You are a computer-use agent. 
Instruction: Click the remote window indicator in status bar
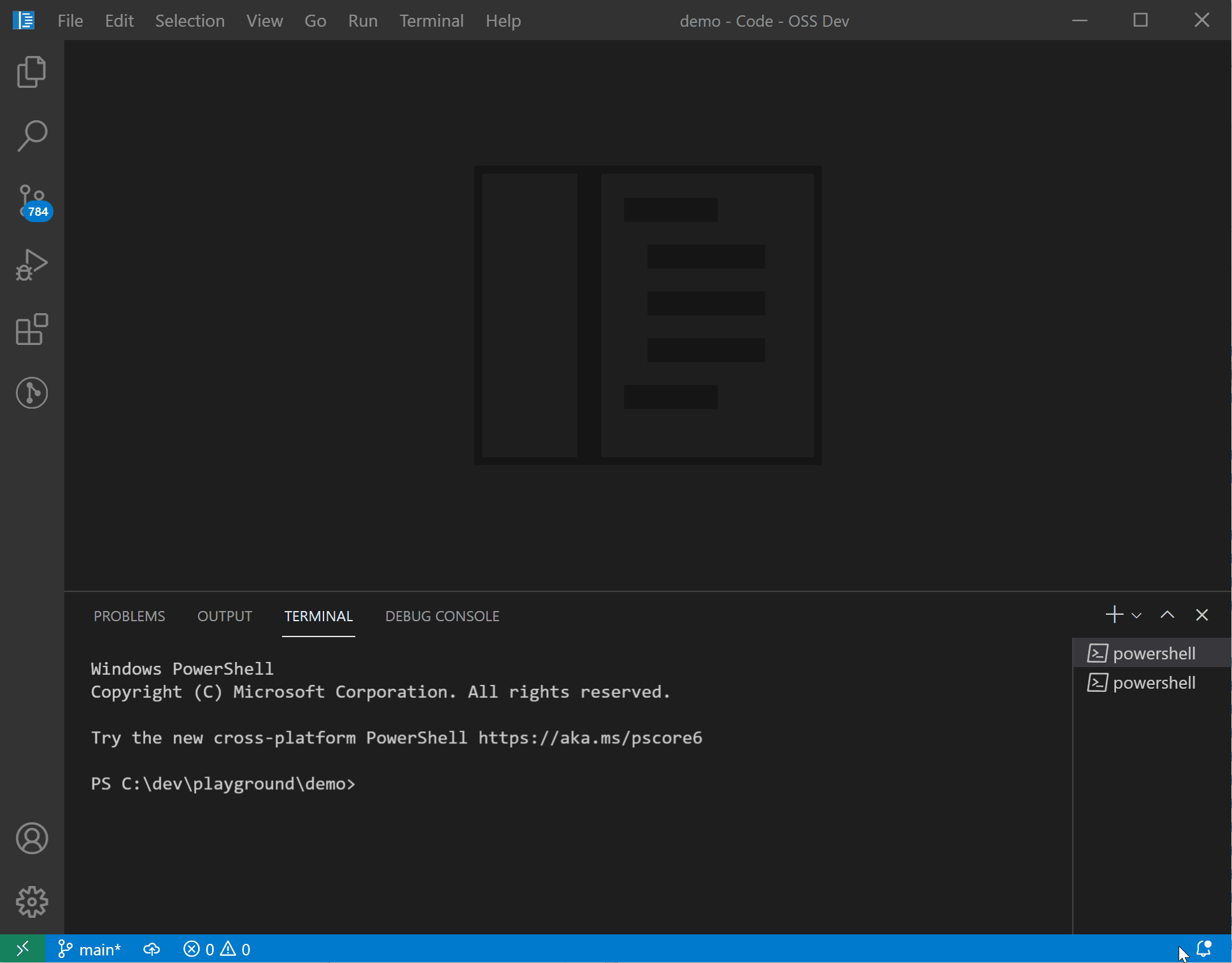point(22,949)
